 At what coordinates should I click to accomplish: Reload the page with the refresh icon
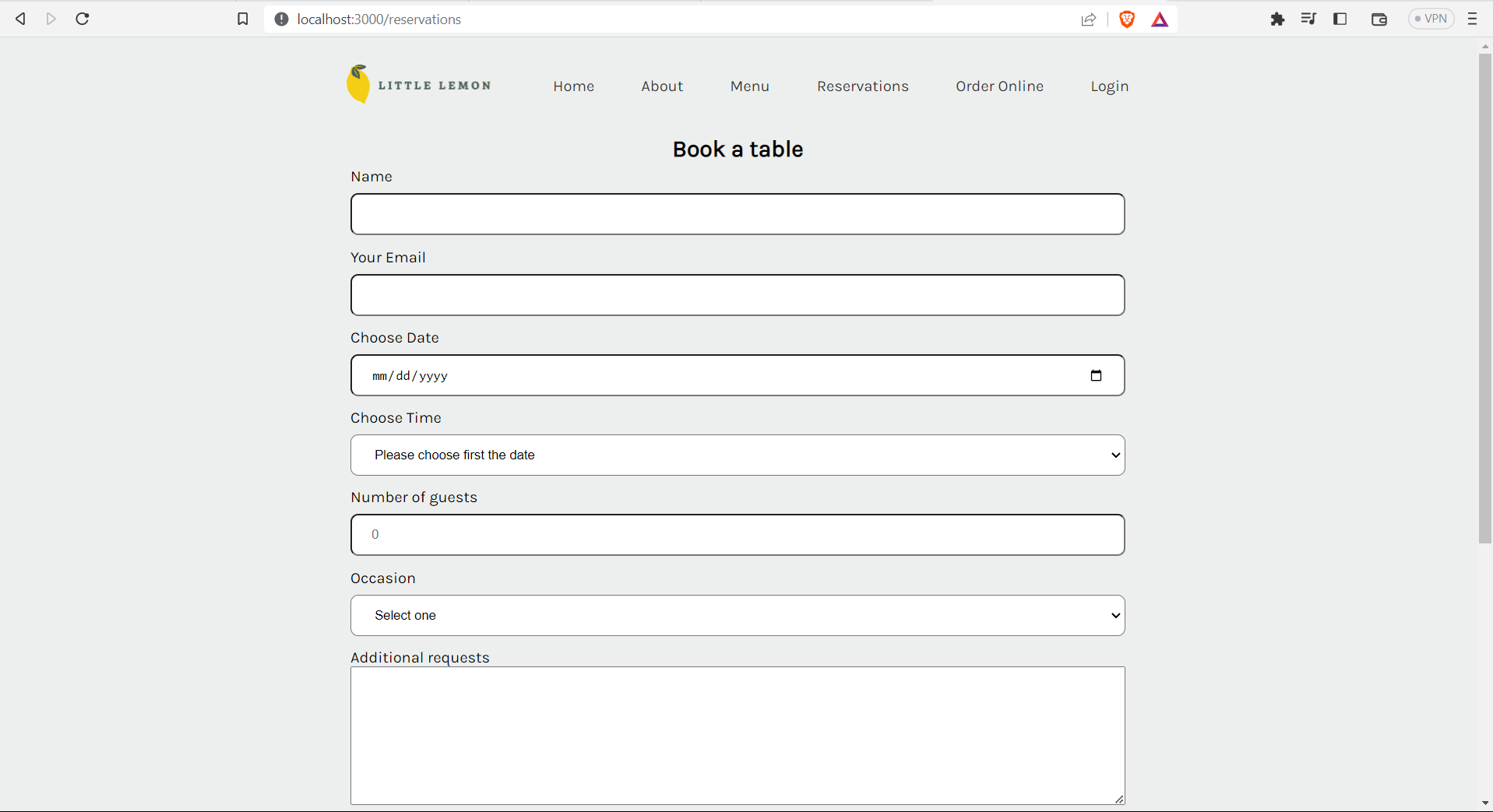(x=83, y=19)
